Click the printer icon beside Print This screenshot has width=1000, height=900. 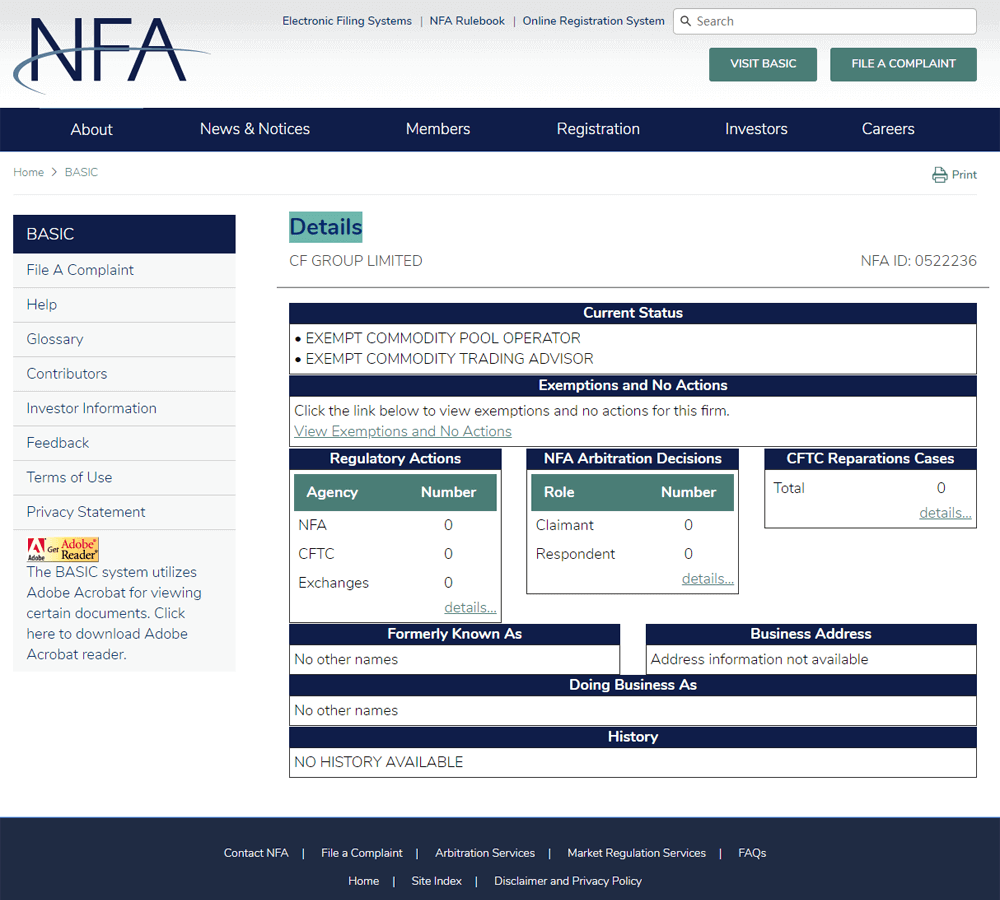click(939, 175)
